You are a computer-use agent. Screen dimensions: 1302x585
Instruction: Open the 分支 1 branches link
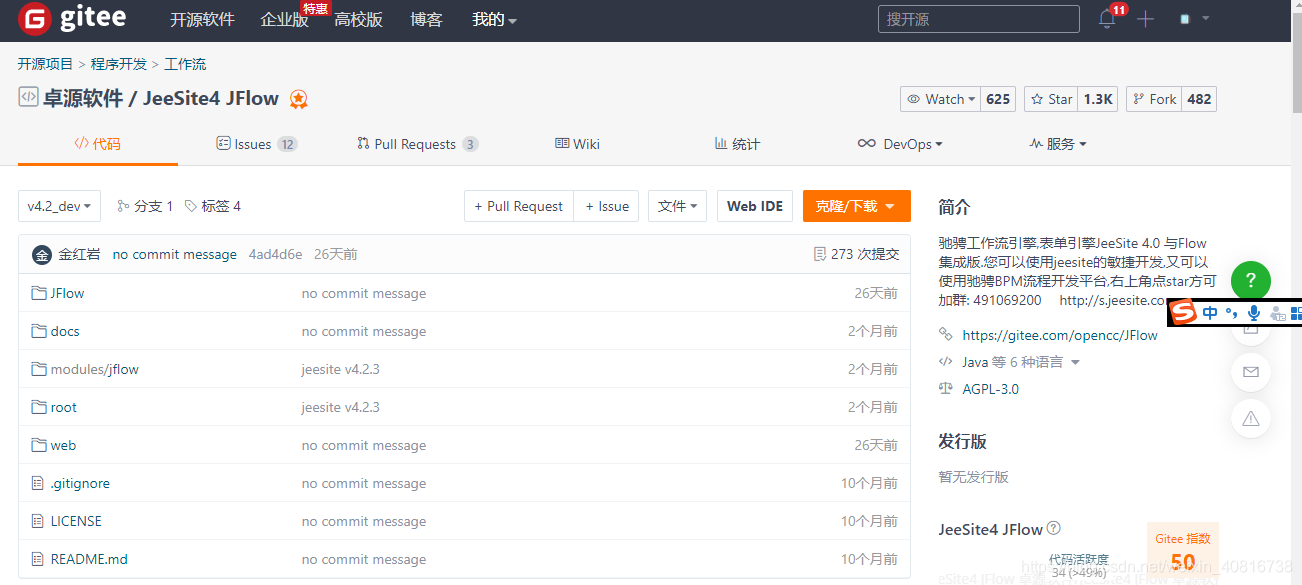click(x=145, y=206)
